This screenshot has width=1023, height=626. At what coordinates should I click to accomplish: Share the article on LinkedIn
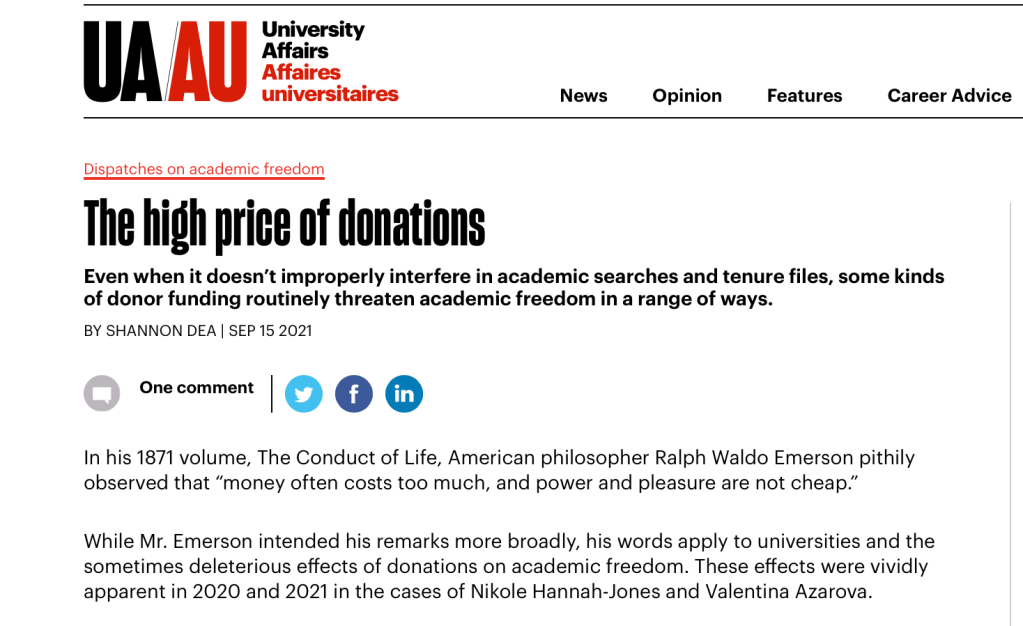coord(404,394)
